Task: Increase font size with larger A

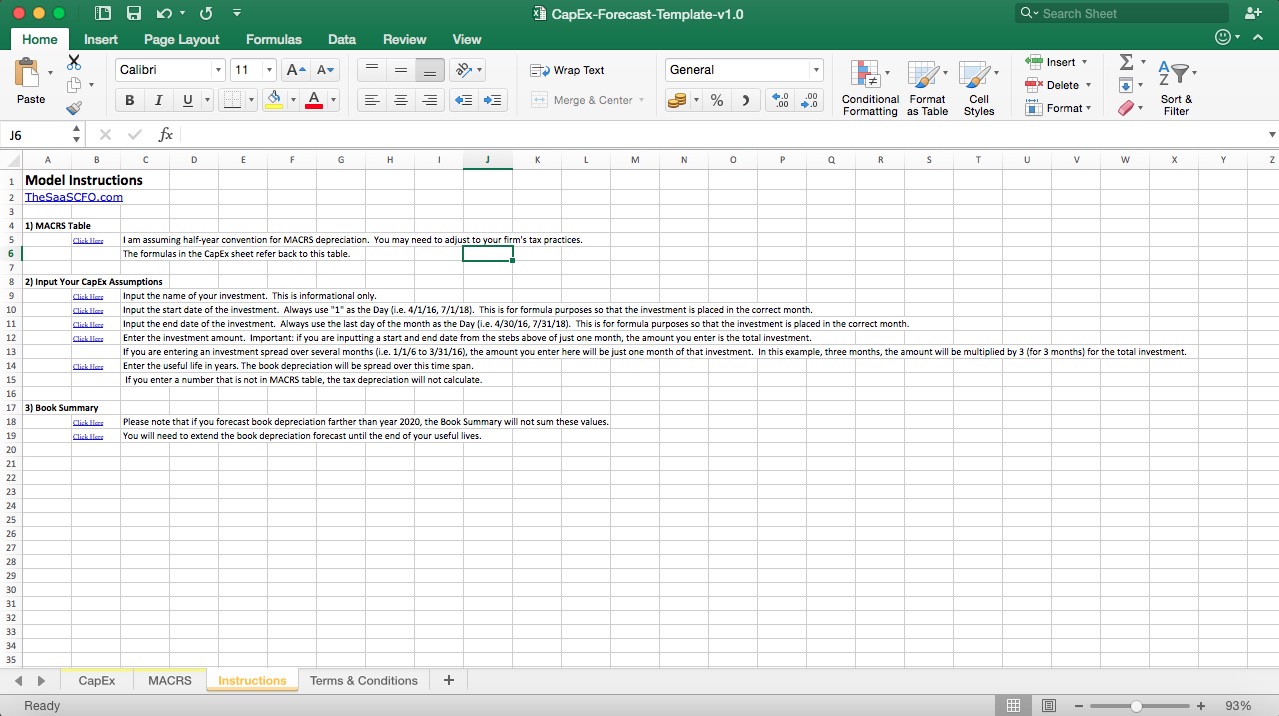Action: tap(295, 70)
